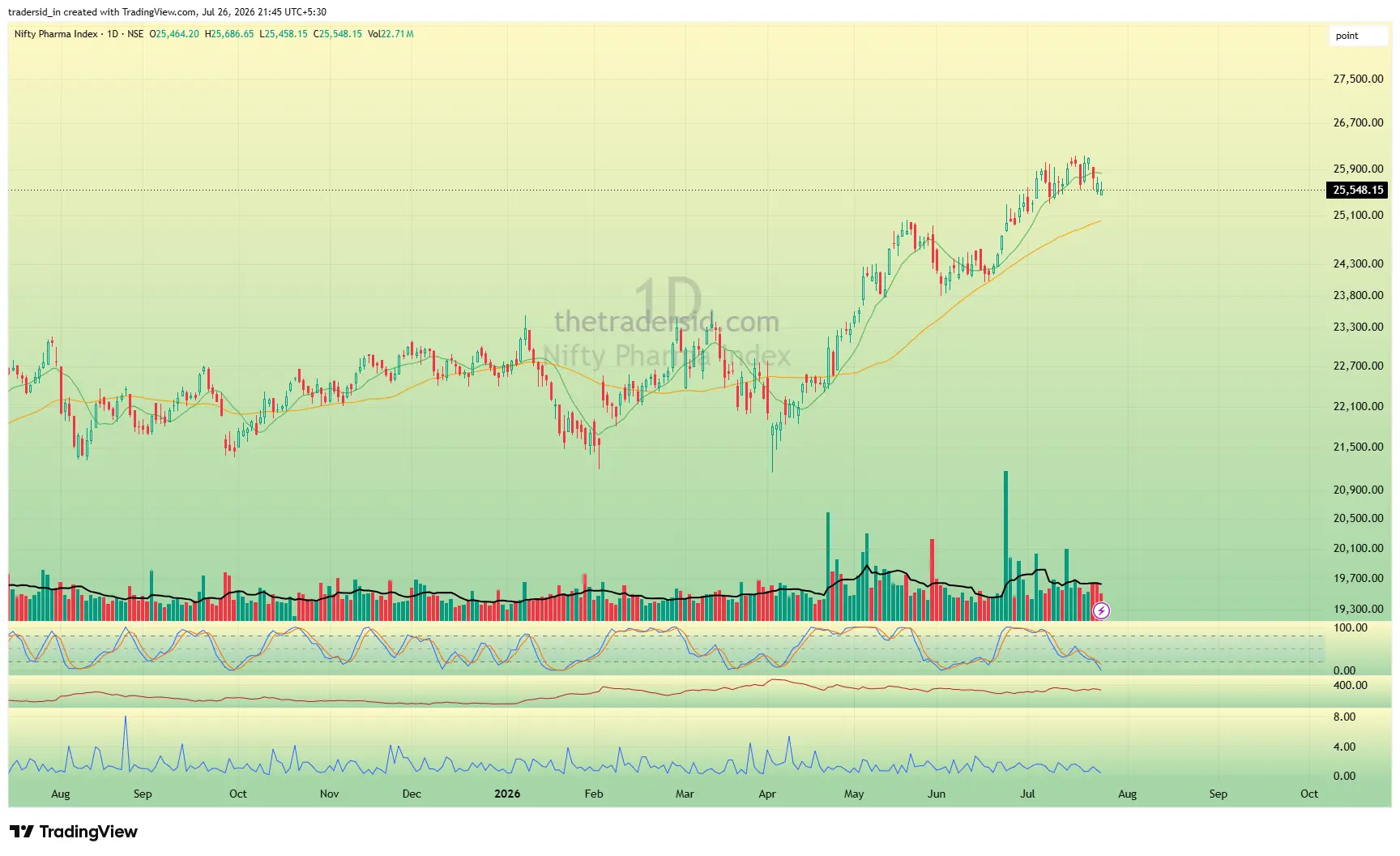This screenshot has width=1400, height=856.
Task: Click the 400.00 indicator scale label
Action: (x=1351, y=685)
